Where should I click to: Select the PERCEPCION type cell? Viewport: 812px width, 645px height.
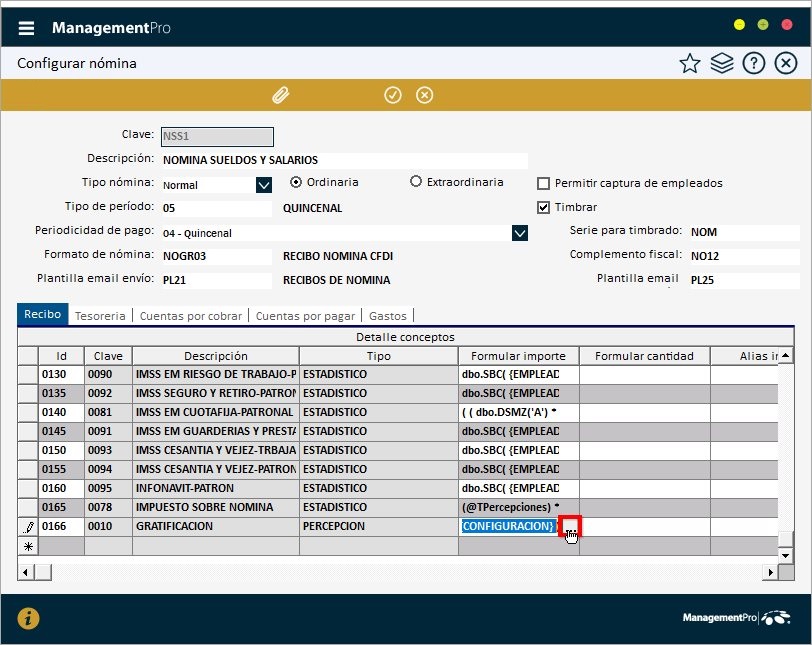coord(379,526)
